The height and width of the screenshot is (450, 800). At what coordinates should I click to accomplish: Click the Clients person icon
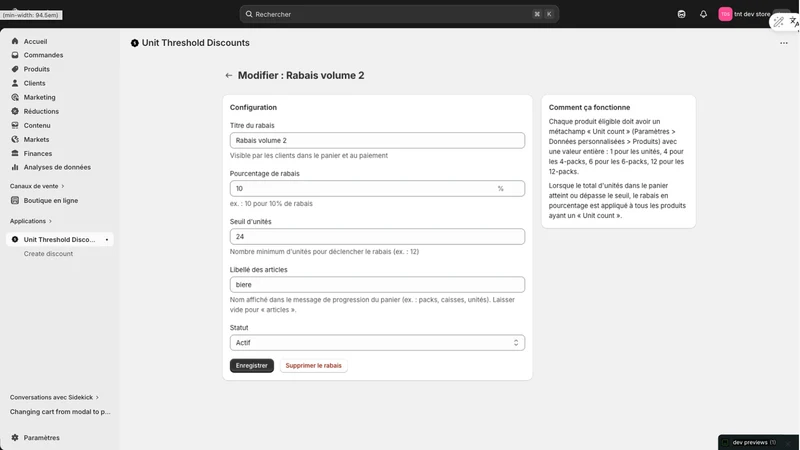tap(15, 83)
